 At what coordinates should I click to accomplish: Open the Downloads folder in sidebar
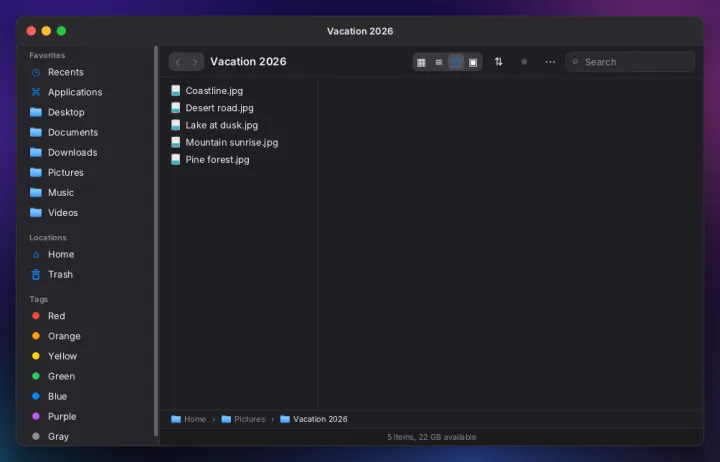[90, 152]
